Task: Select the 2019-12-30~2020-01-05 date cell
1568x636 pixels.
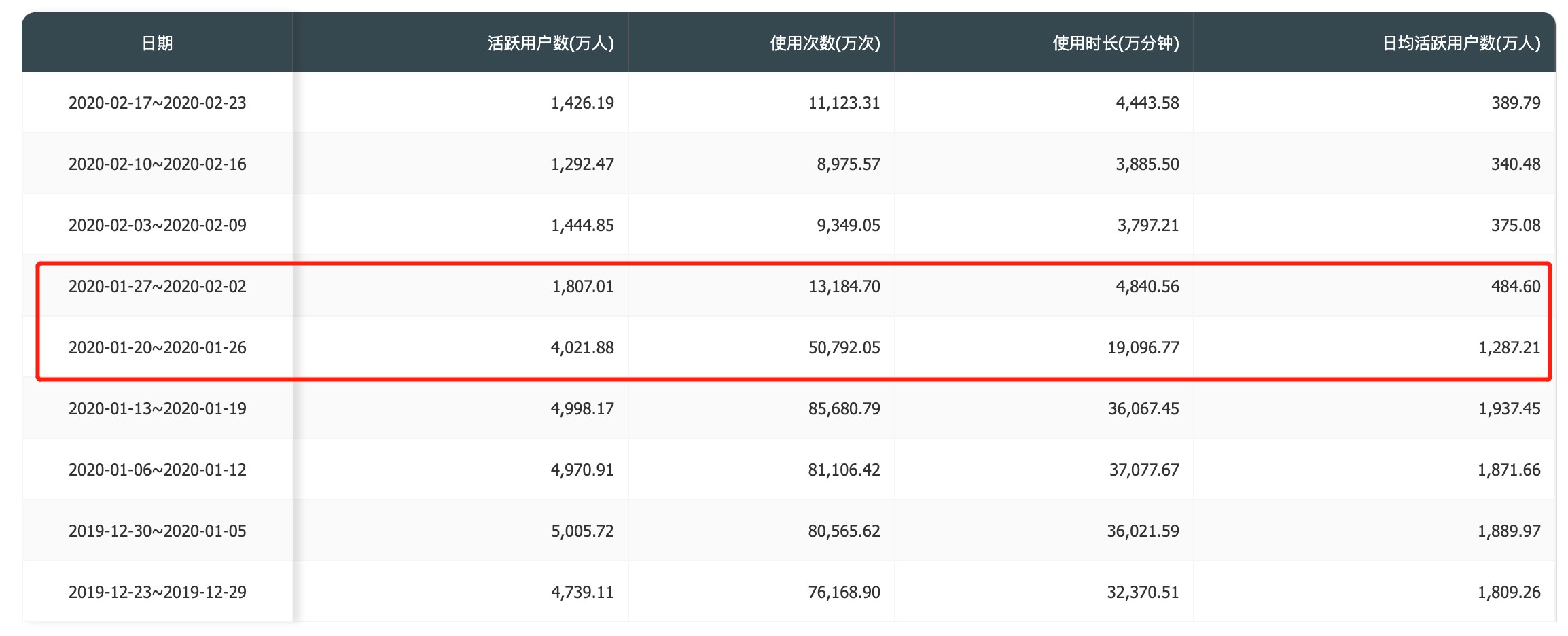Action: click(x=157, y=531)
